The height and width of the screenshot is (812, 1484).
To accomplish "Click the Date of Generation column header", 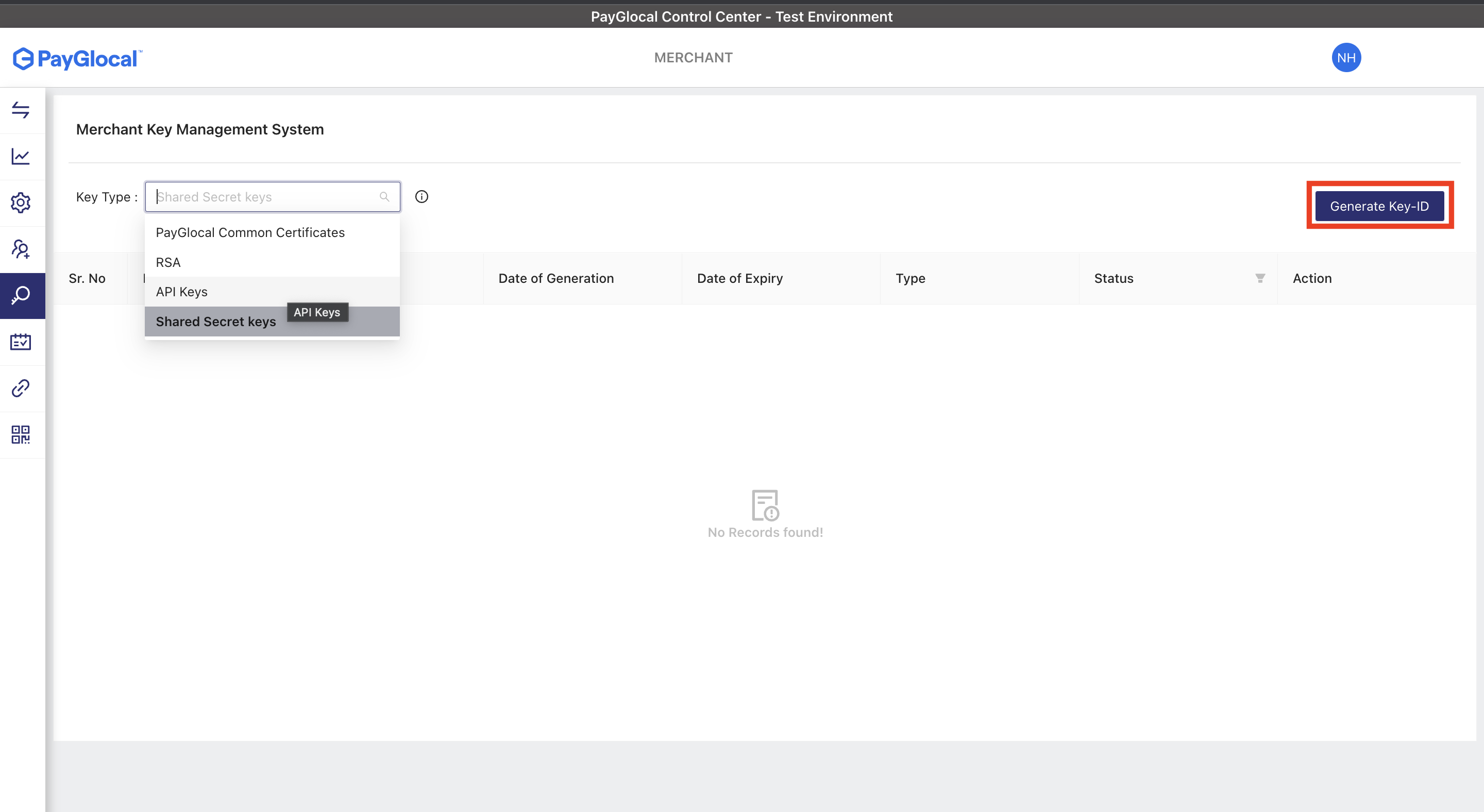I will tap(555, 278).
